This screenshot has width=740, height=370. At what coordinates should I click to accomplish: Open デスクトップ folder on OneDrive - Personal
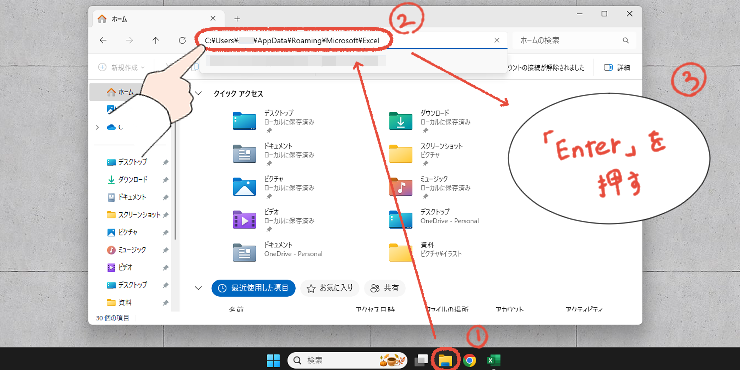434,220
